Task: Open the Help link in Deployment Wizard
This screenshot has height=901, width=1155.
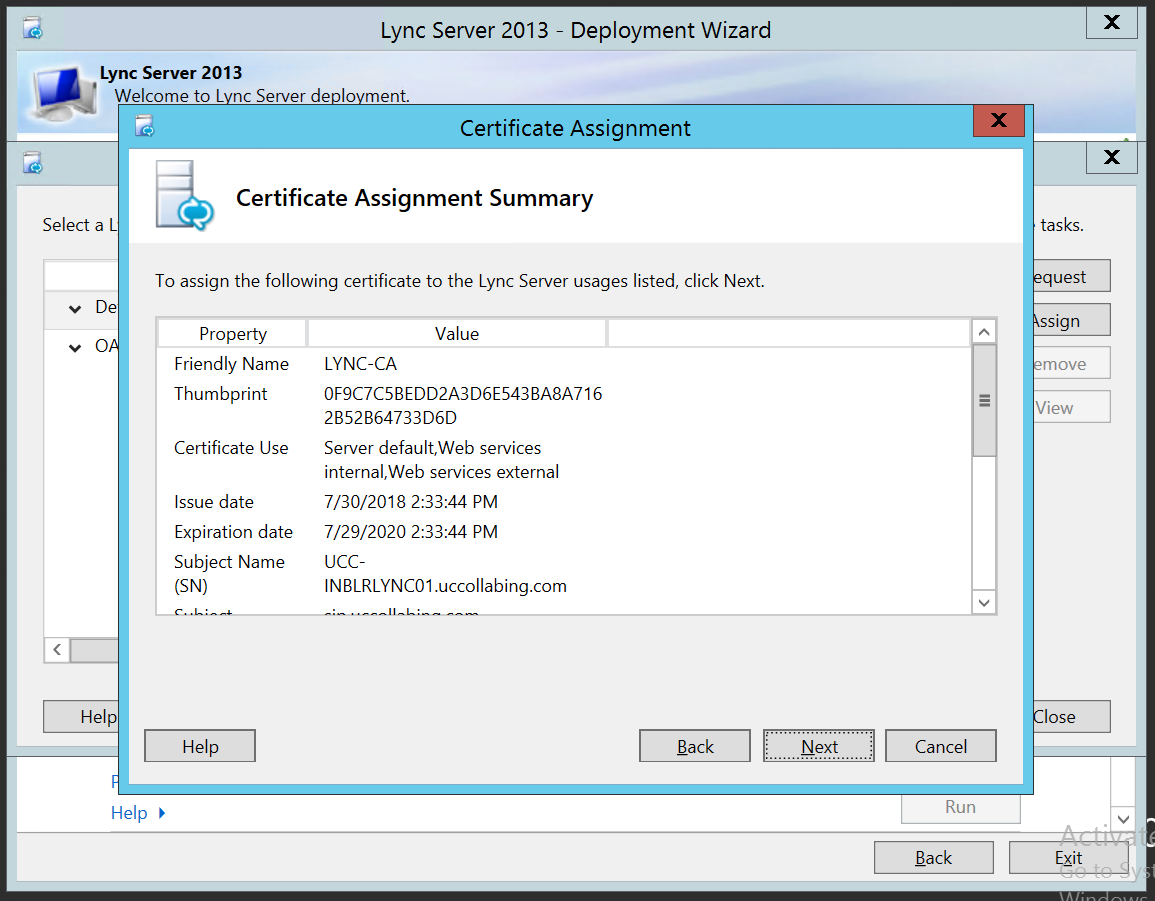Action: point(129,813)
